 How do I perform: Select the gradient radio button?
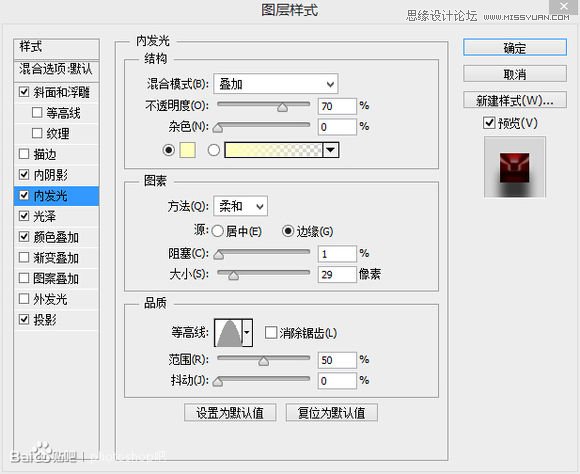(x=213, y=150)
